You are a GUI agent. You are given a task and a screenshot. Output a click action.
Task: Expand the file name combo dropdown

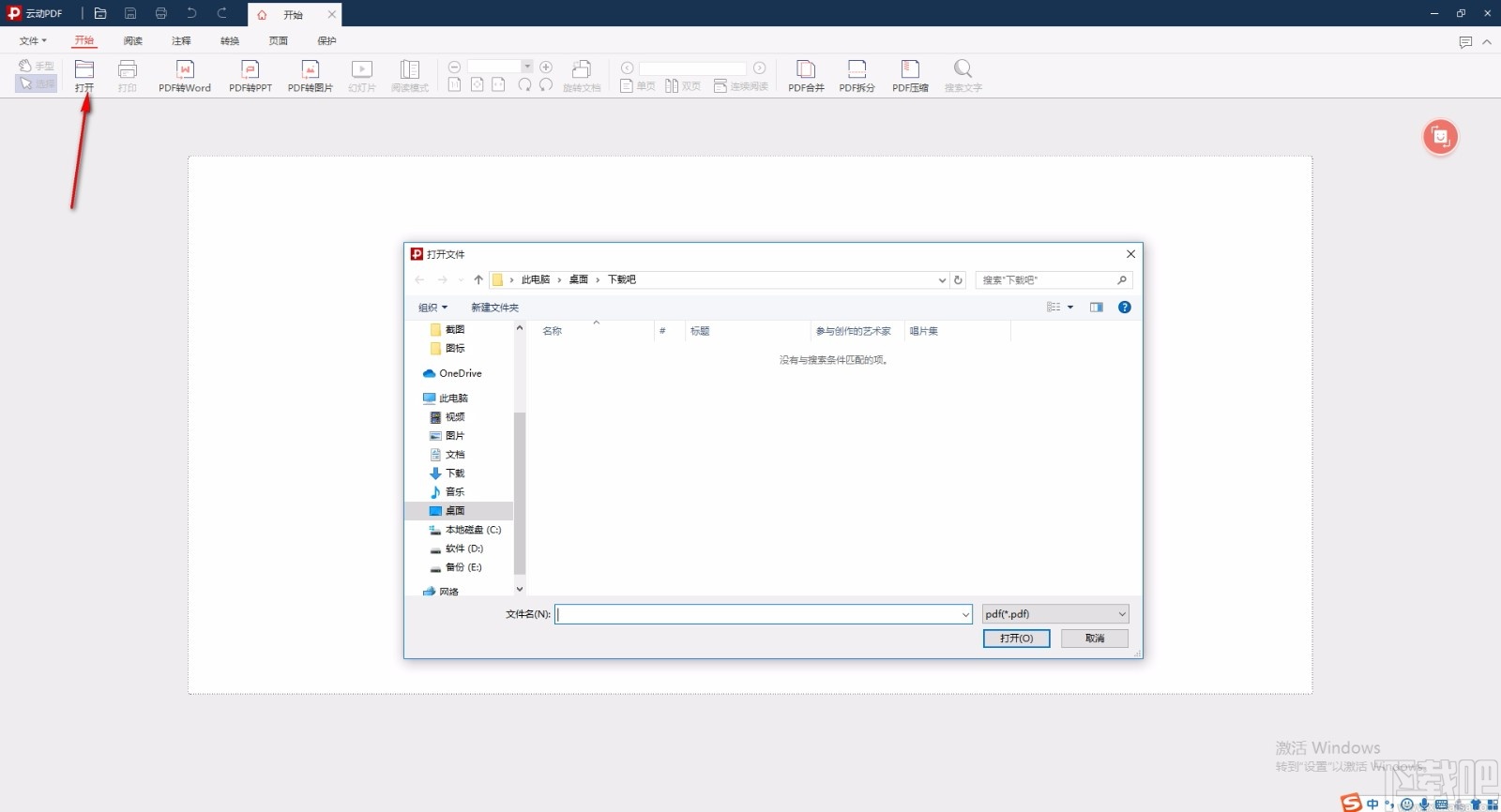[965, 614]
